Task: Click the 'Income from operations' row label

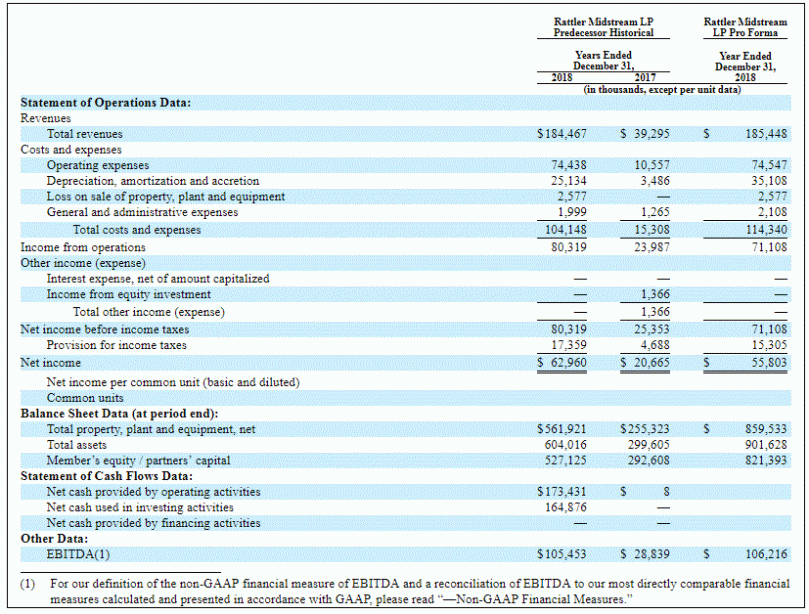Action: coord(83,247)
